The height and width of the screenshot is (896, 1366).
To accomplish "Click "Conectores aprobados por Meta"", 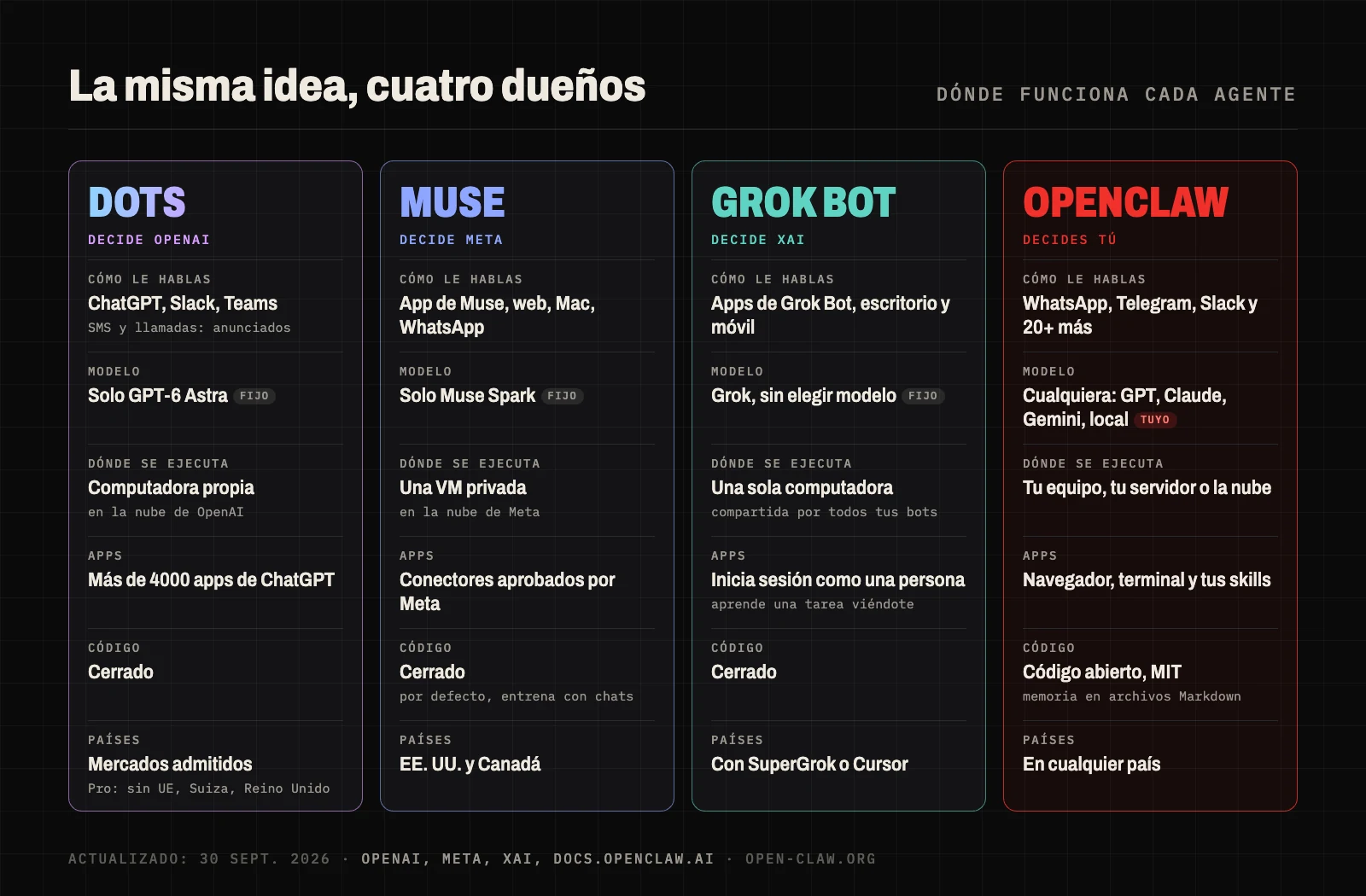I will click(x=507, y=591).
